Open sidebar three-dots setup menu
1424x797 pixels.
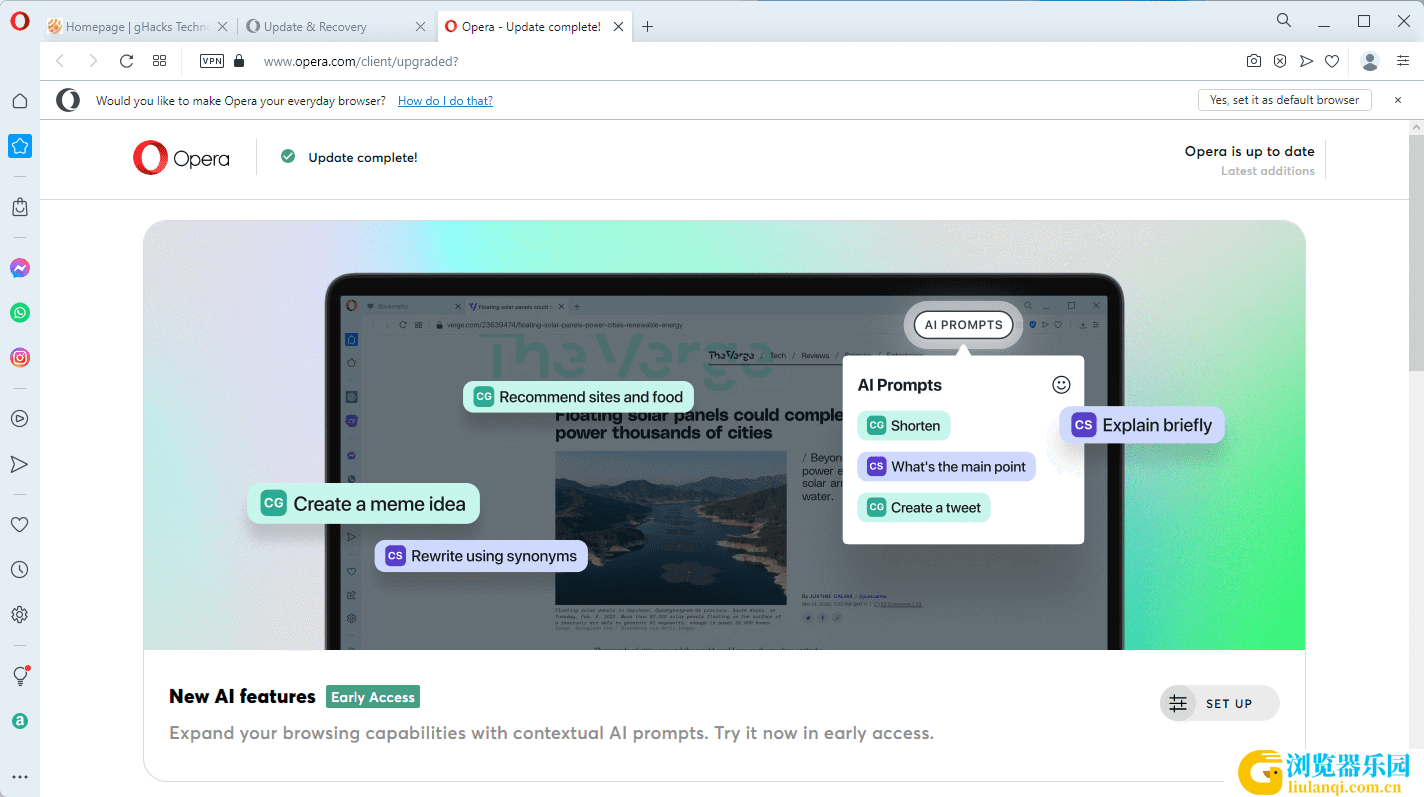20,776
